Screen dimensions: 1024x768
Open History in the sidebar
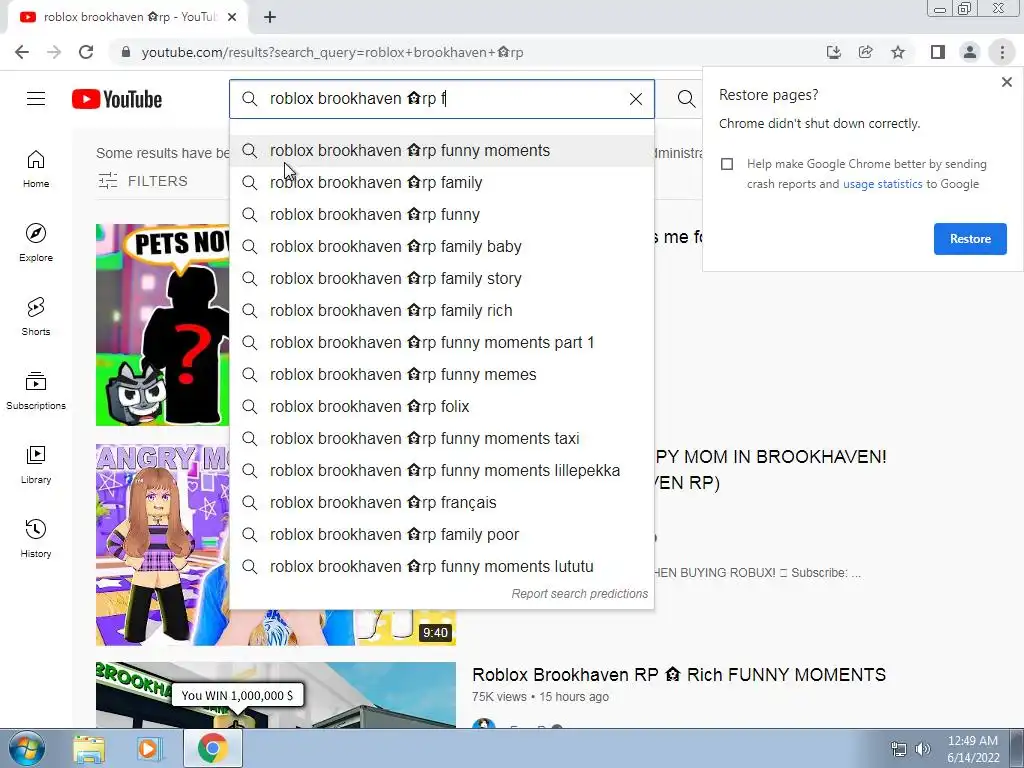[36, 538]
